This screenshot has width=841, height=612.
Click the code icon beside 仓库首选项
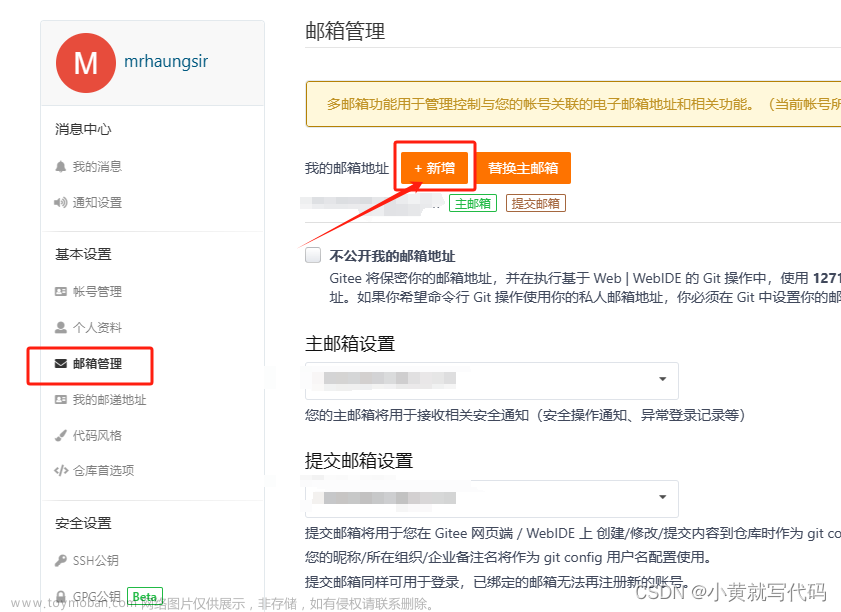pos(61,470)
